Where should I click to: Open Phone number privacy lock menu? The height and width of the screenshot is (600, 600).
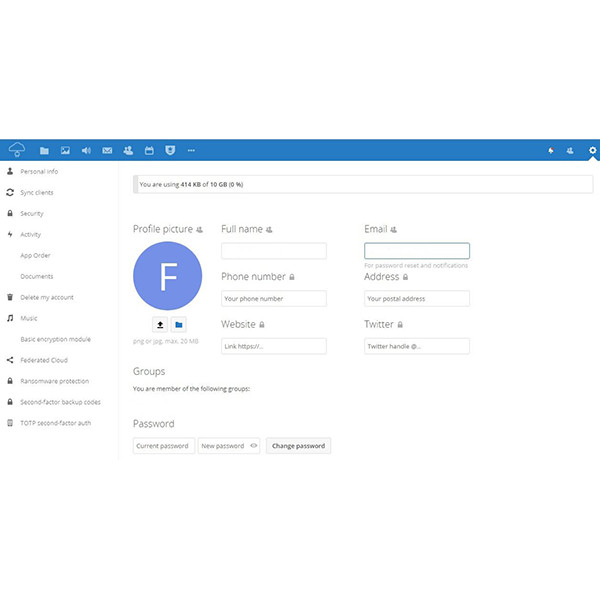(292, 277)
